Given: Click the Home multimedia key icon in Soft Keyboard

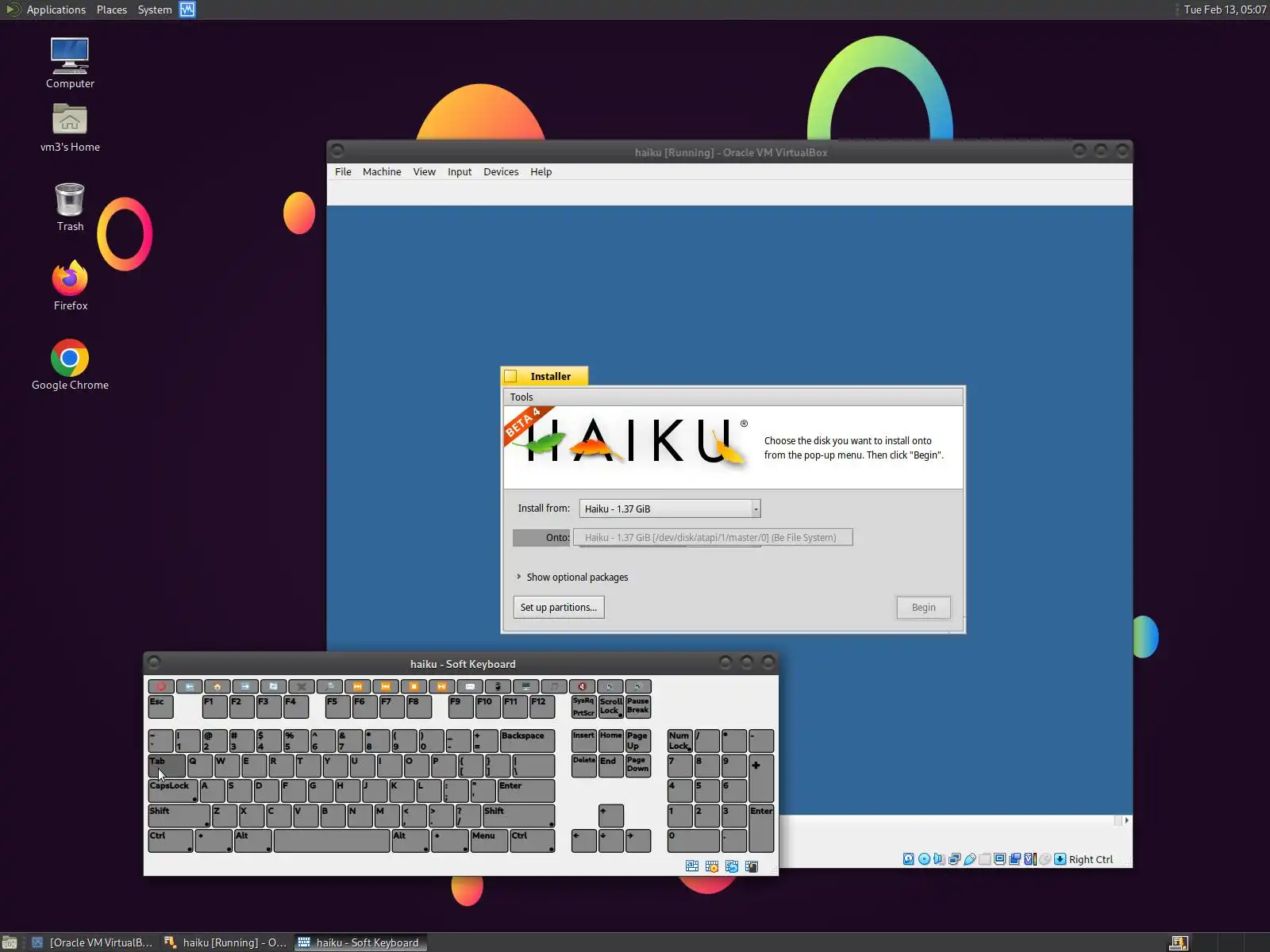Looking at the screenshot, I should pos(217,686).
